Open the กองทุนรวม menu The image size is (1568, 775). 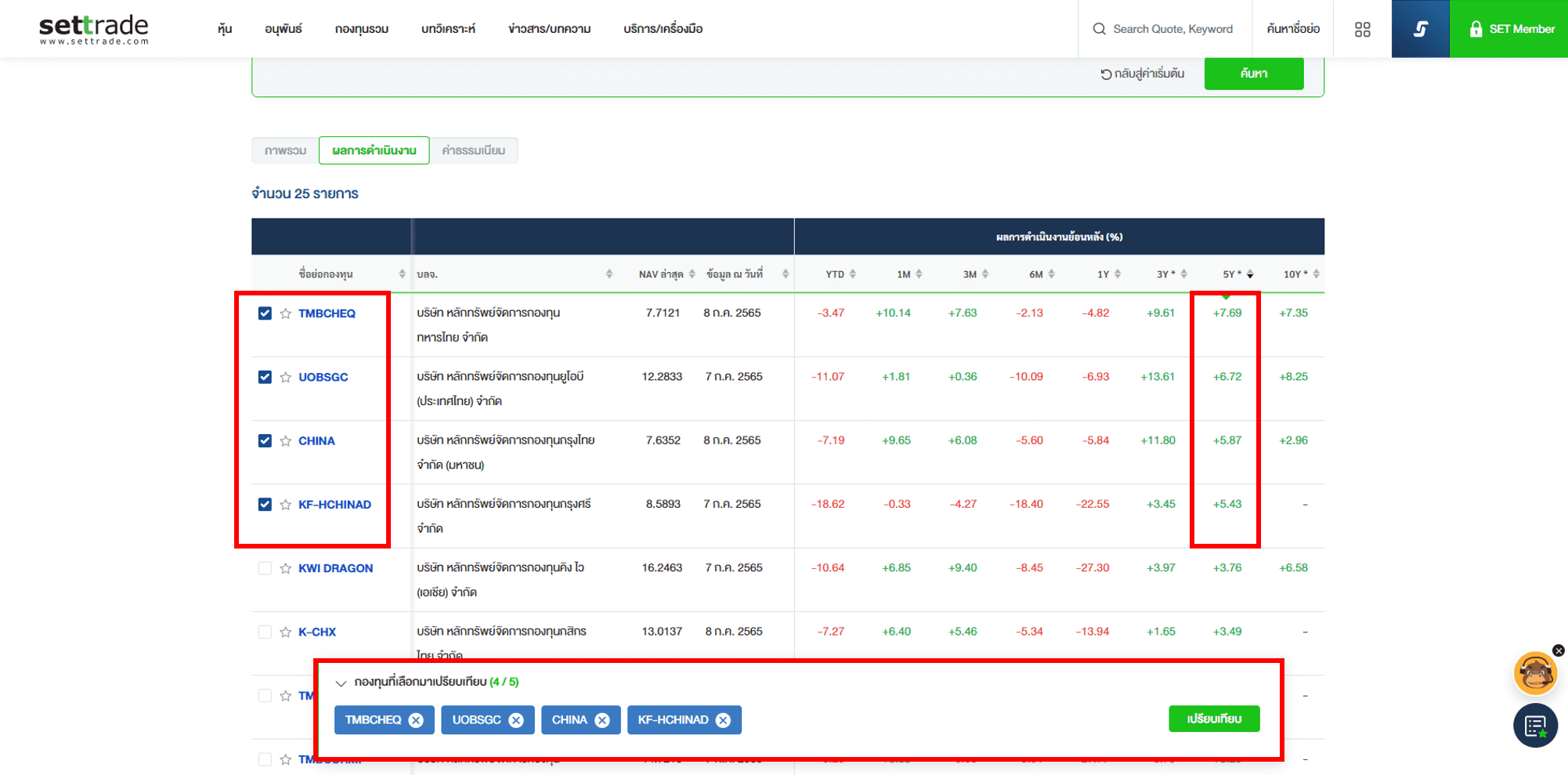[x=361, y=29]
